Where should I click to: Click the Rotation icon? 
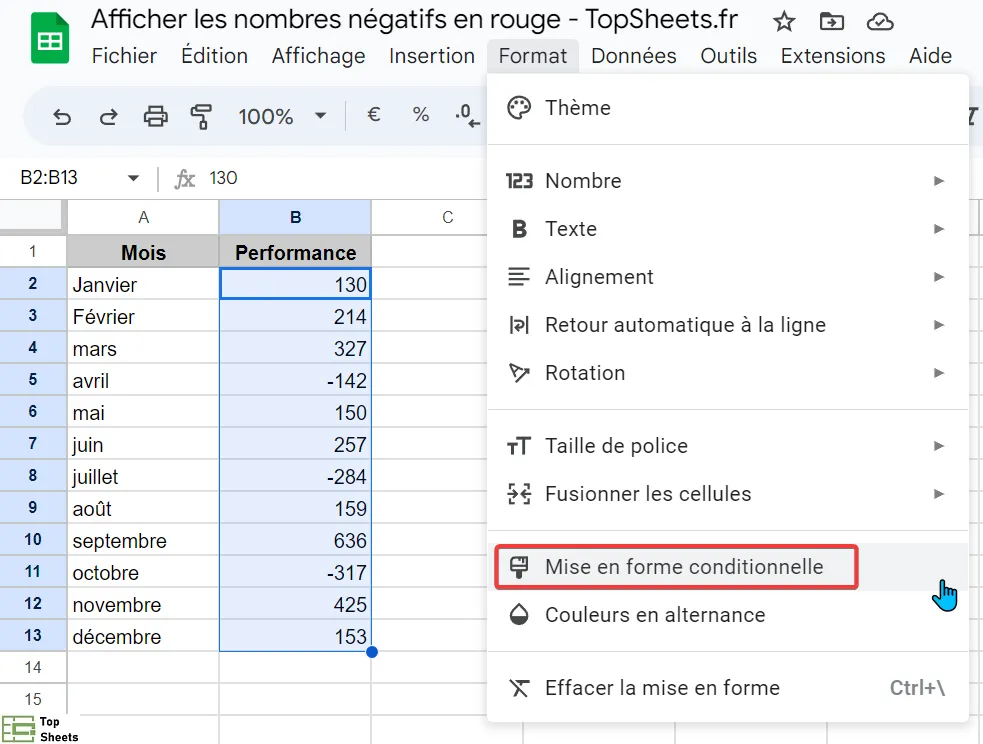click(x=519, y=373)
